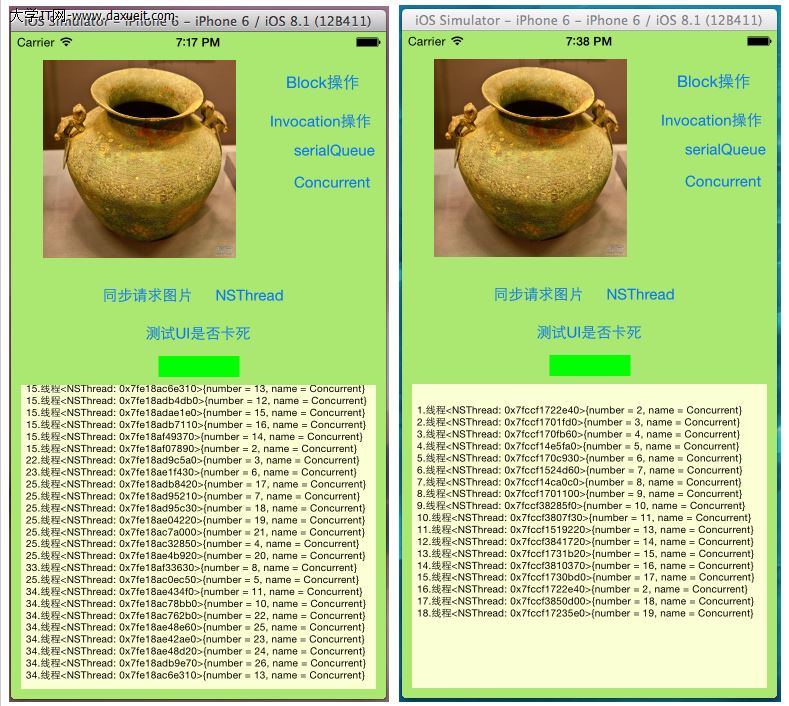This screenshot has height=706, width=789.
Task: Click right log line 10.线程 number = 11
Action: 584,518
